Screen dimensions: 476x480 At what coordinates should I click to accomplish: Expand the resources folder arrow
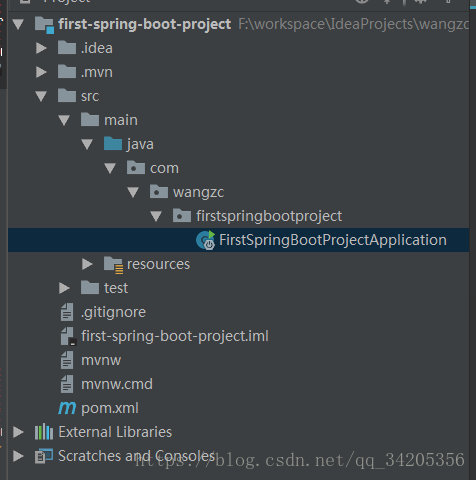[87, 264]
